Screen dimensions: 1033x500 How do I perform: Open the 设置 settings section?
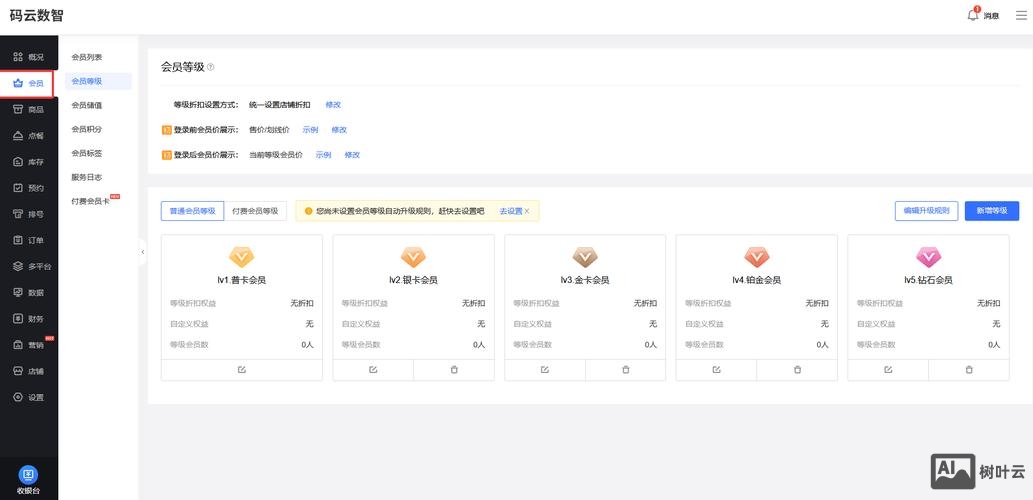[x=29, y=397]
